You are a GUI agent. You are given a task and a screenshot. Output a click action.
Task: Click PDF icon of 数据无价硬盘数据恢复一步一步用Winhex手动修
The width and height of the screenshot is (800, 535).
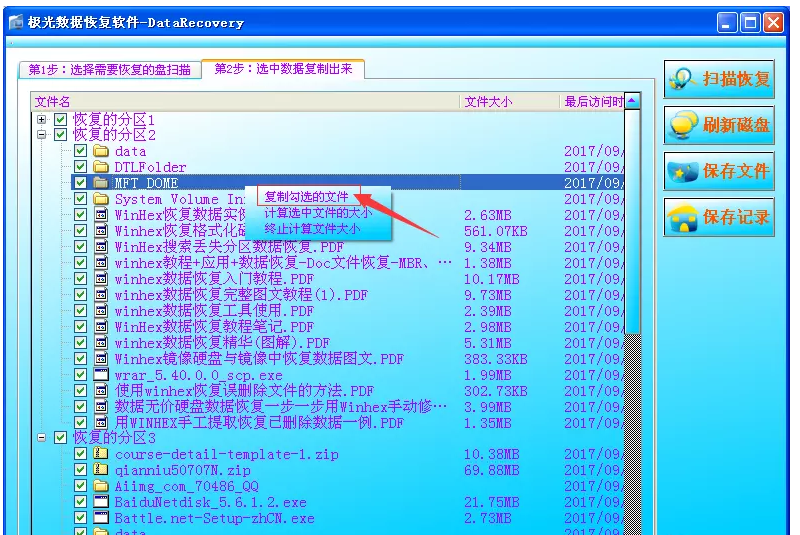[101, 406]
